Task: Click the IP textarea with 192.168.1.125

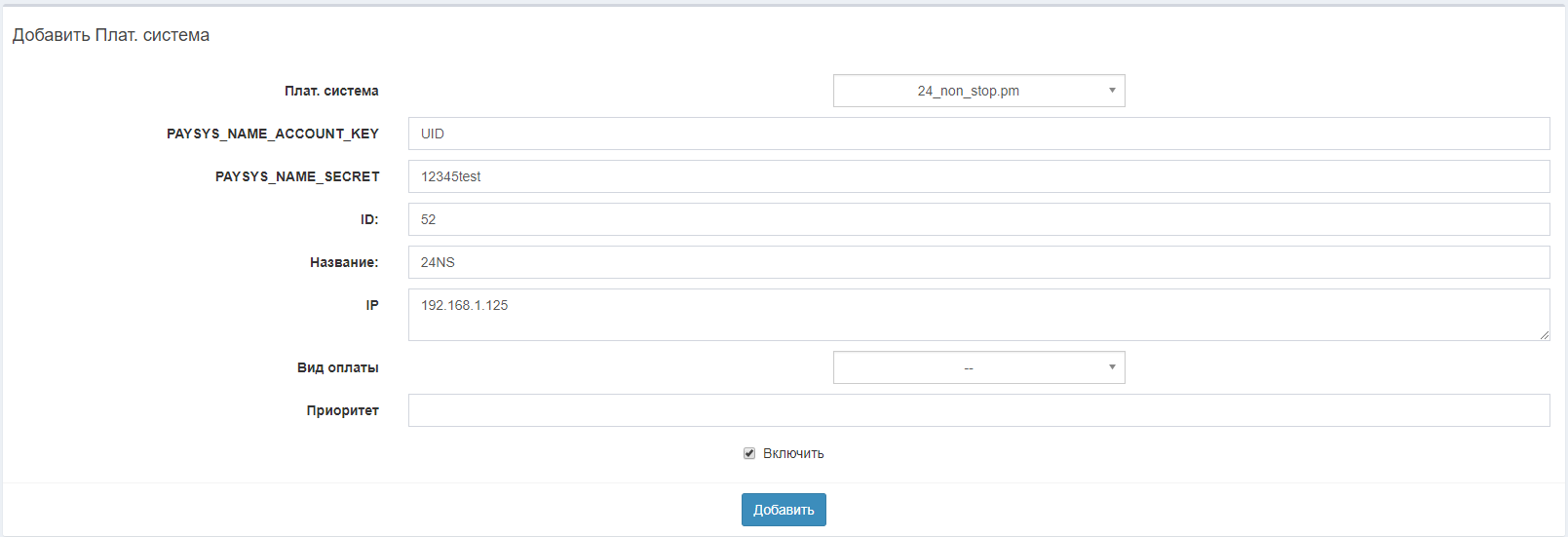Action: [978, 315]
